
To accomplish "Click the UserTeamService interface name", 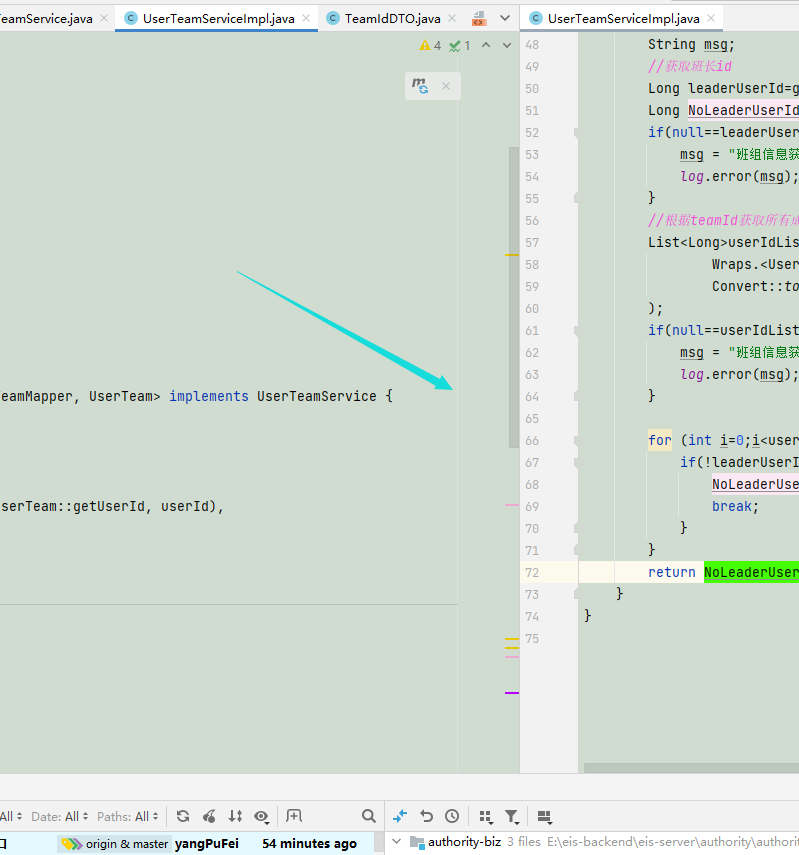I will pyautogui.click(x=317, y=396).
